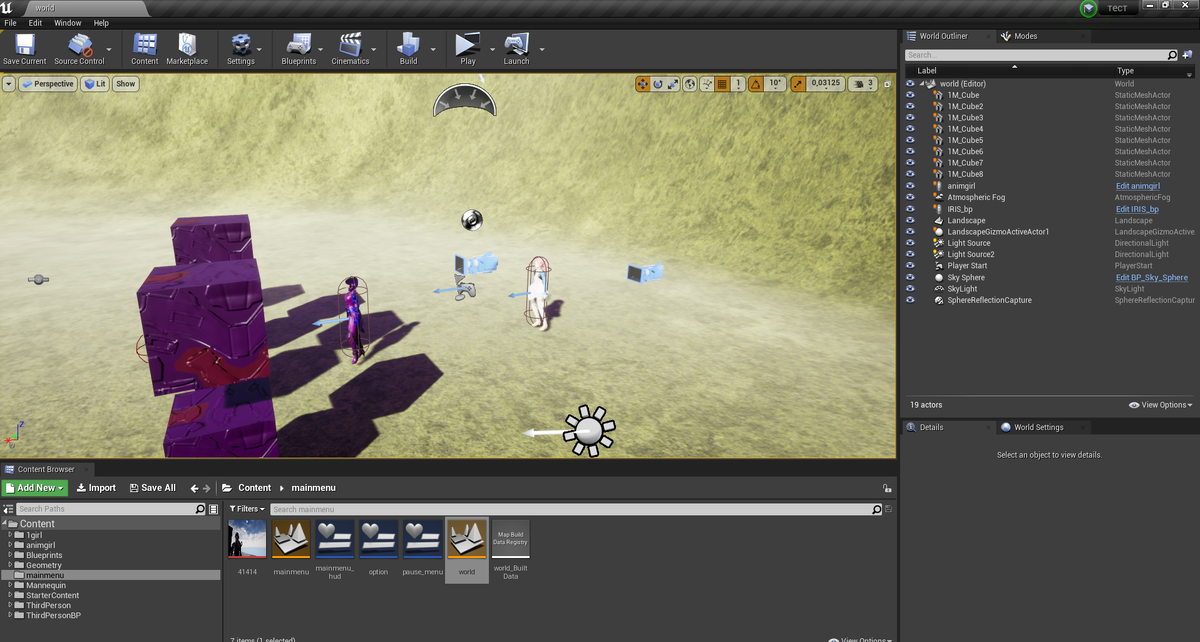Select the scale gizmo mode
Viewport: 1200px width, 642px height.
673,84
